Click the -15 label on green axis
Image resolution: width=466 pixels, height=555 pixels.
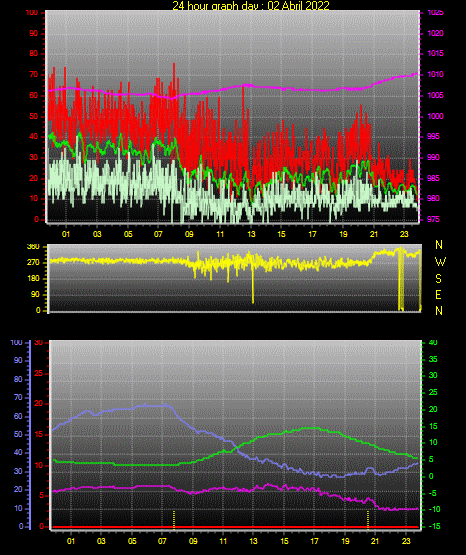(x=434, y=526)
